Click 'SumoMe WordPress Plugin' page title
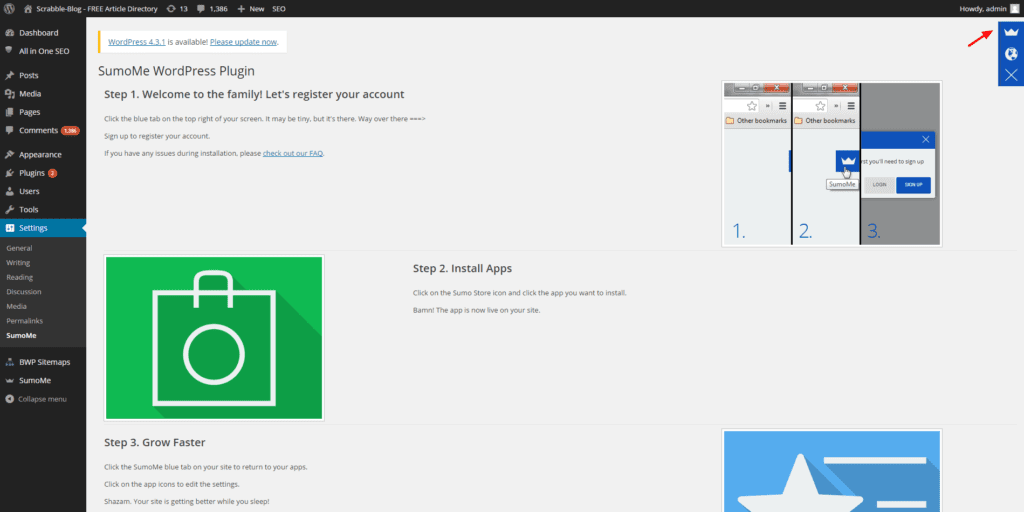 176,71
